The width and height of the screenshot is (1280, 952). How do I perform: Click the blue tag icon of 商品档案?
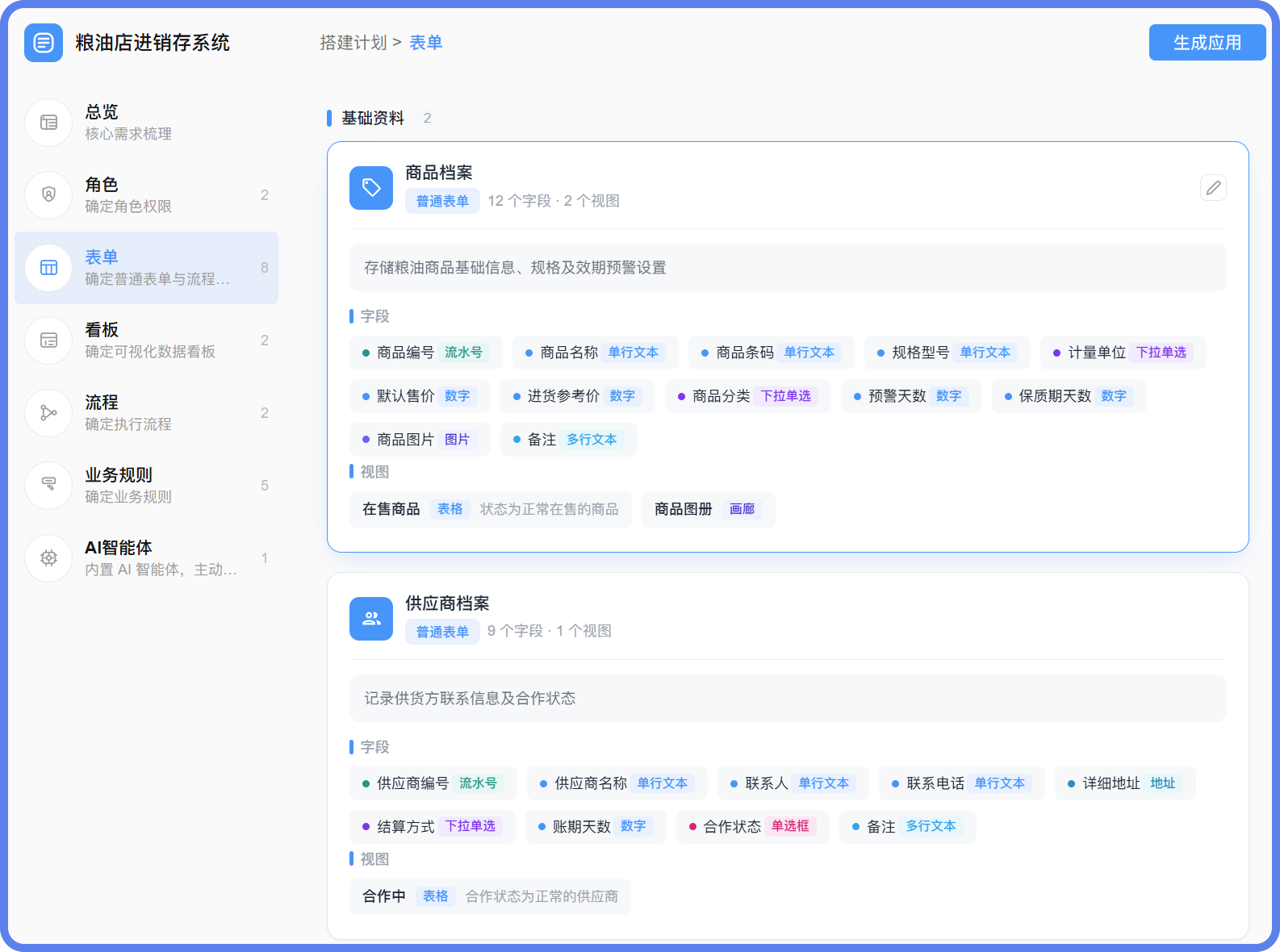click(x=371, y=188)
